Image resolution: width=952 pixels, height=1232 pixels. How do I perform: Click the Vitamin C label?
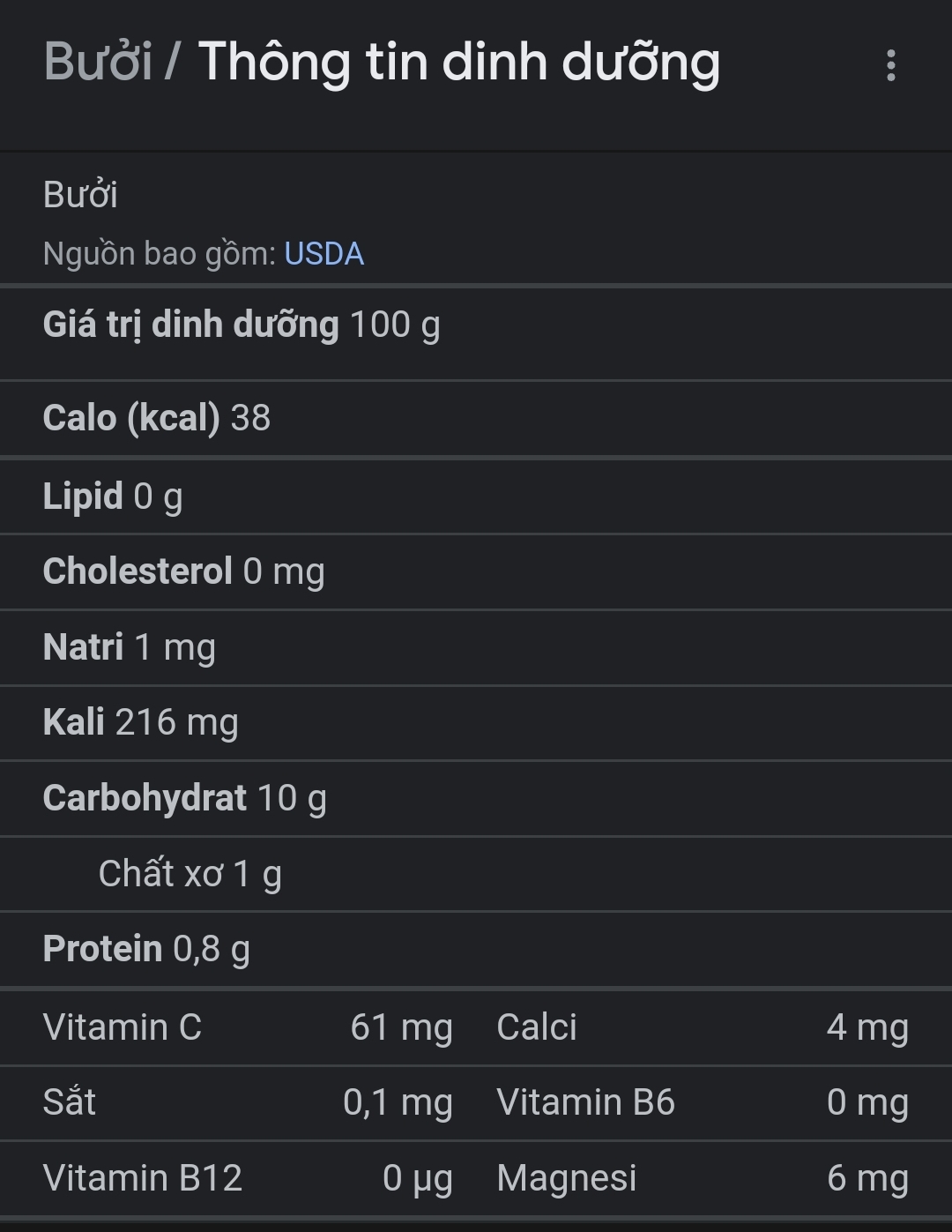click(x=123, y=1027)
